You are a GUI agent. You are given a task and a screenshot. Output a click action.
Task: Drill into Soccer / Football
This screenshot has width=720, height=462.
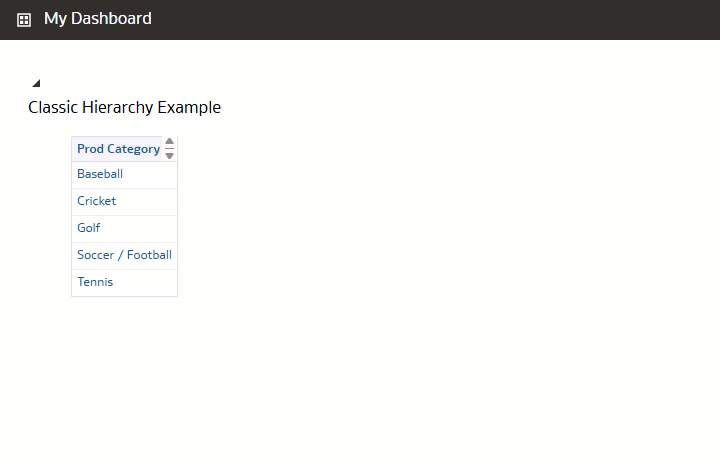[x=124, y=255]
